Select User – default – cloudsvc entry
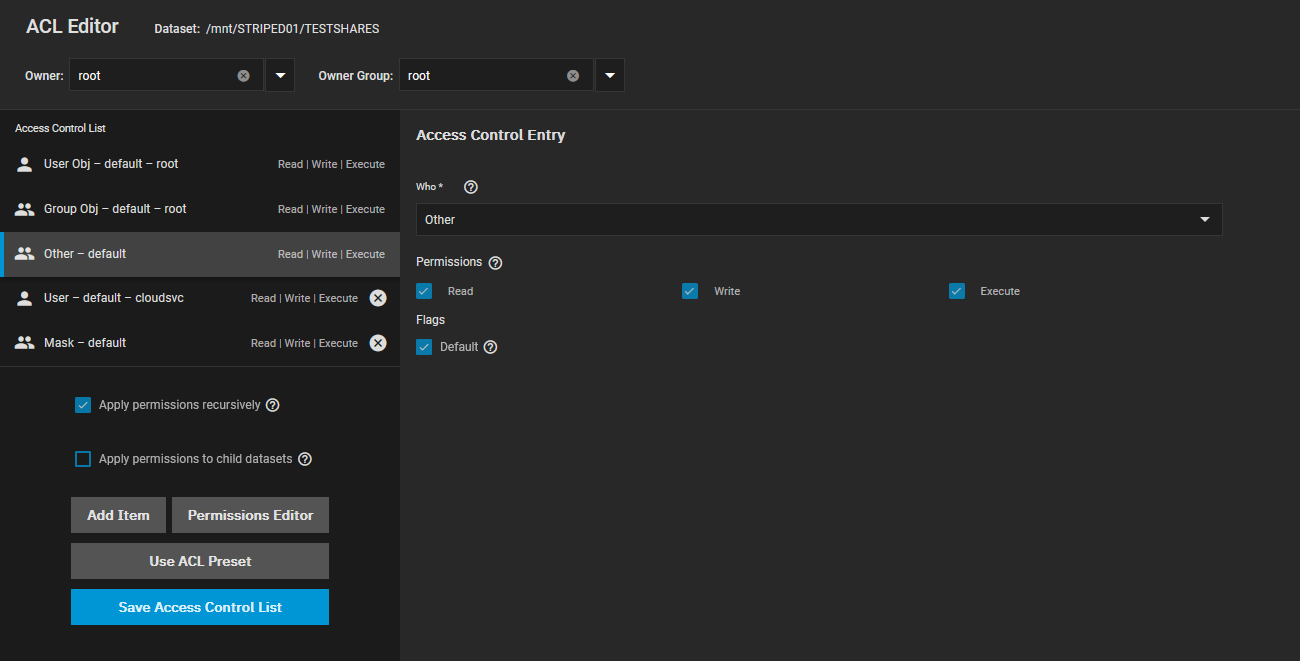The width and height of the screenshot is (1300, 661). (x=200, y=298)
